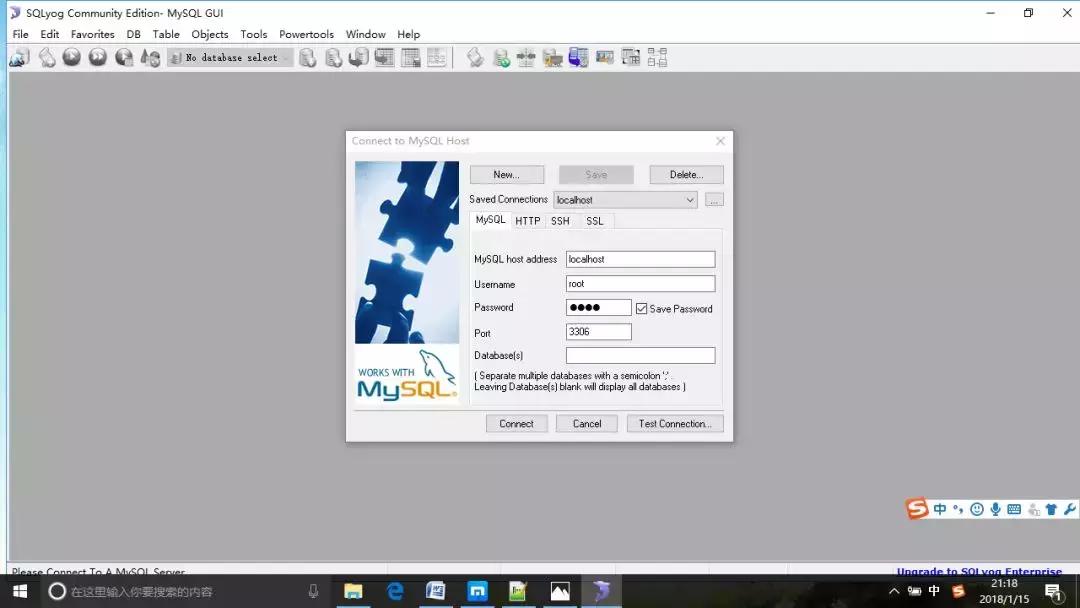Open the 'No database select' dropdown

pos(230,58)
